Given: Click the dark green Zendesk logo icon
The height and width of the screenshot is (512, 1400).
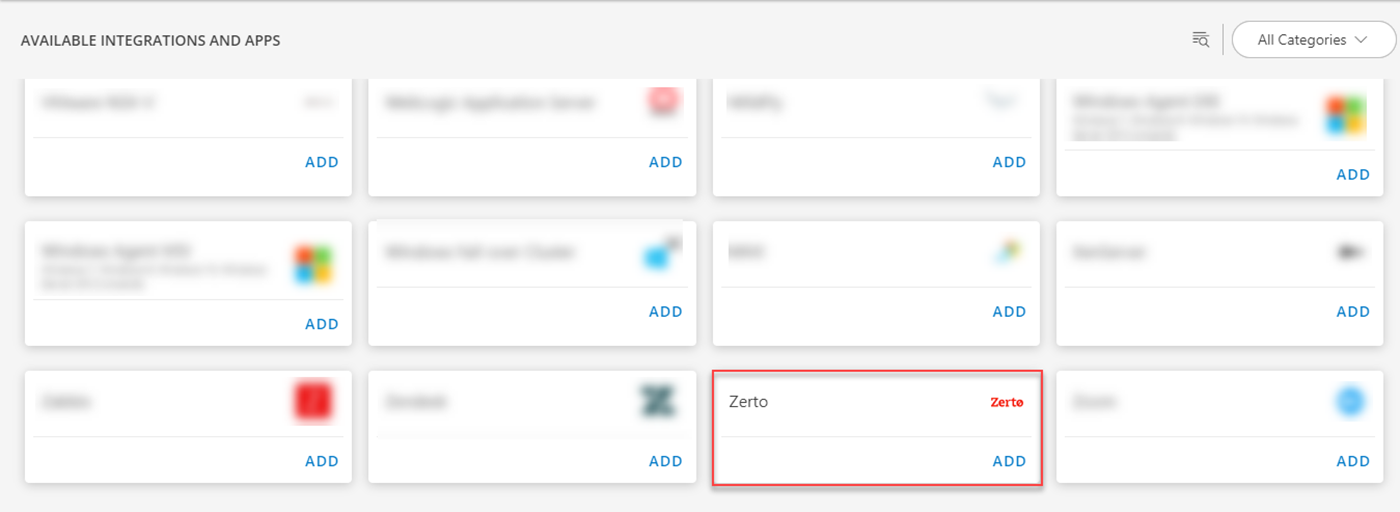Looking at the screenshot, I should coord(658,402).
